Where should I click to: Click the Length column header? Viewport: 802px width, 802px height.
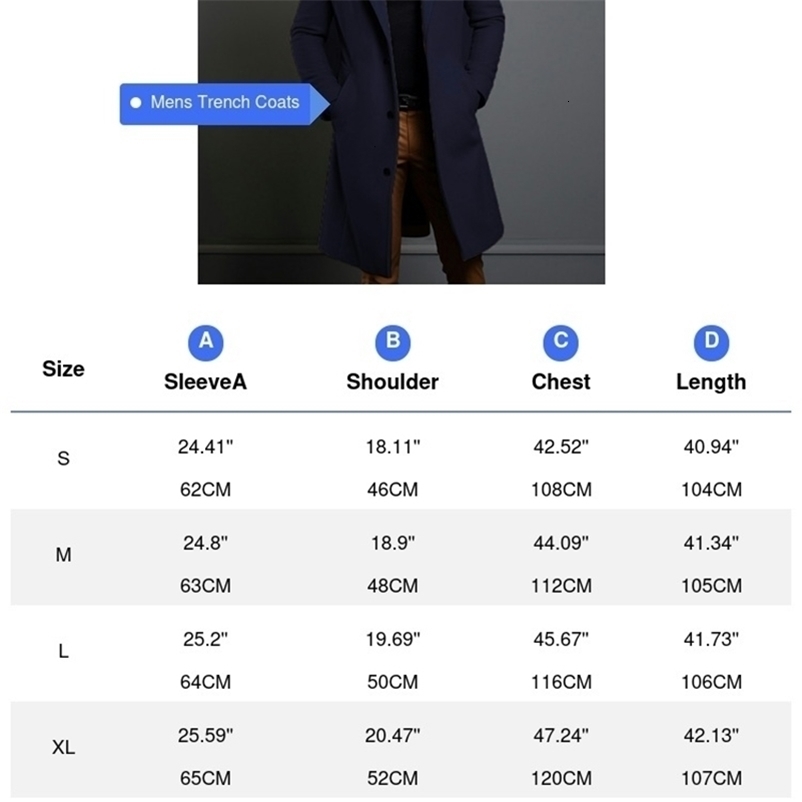[711, 382]
